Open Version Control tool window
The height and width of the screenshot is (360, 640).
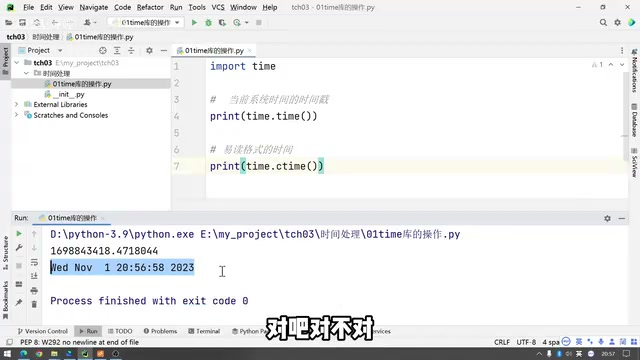tap(42, 331)
